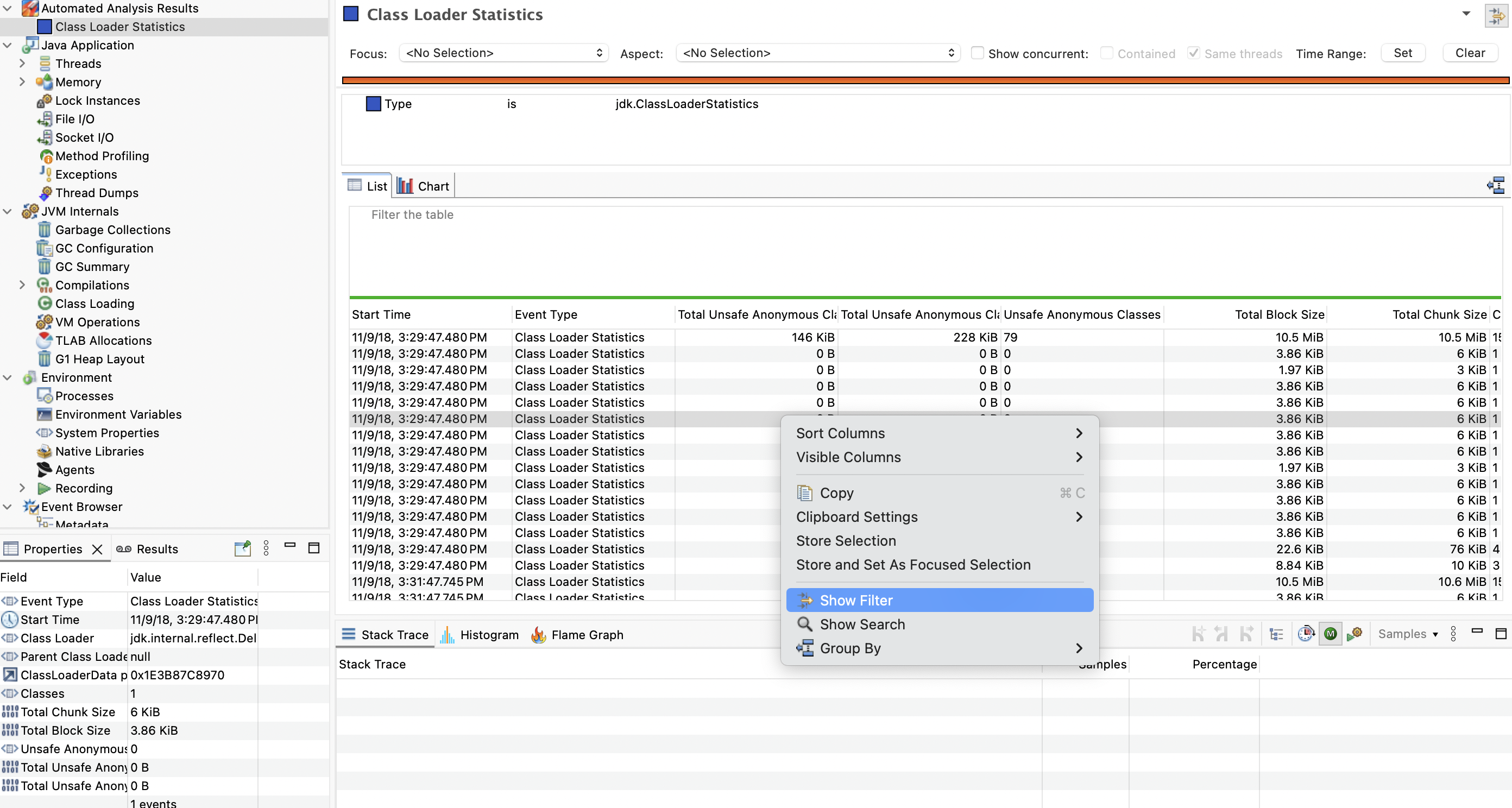Expand the Threads tree node

22,64
